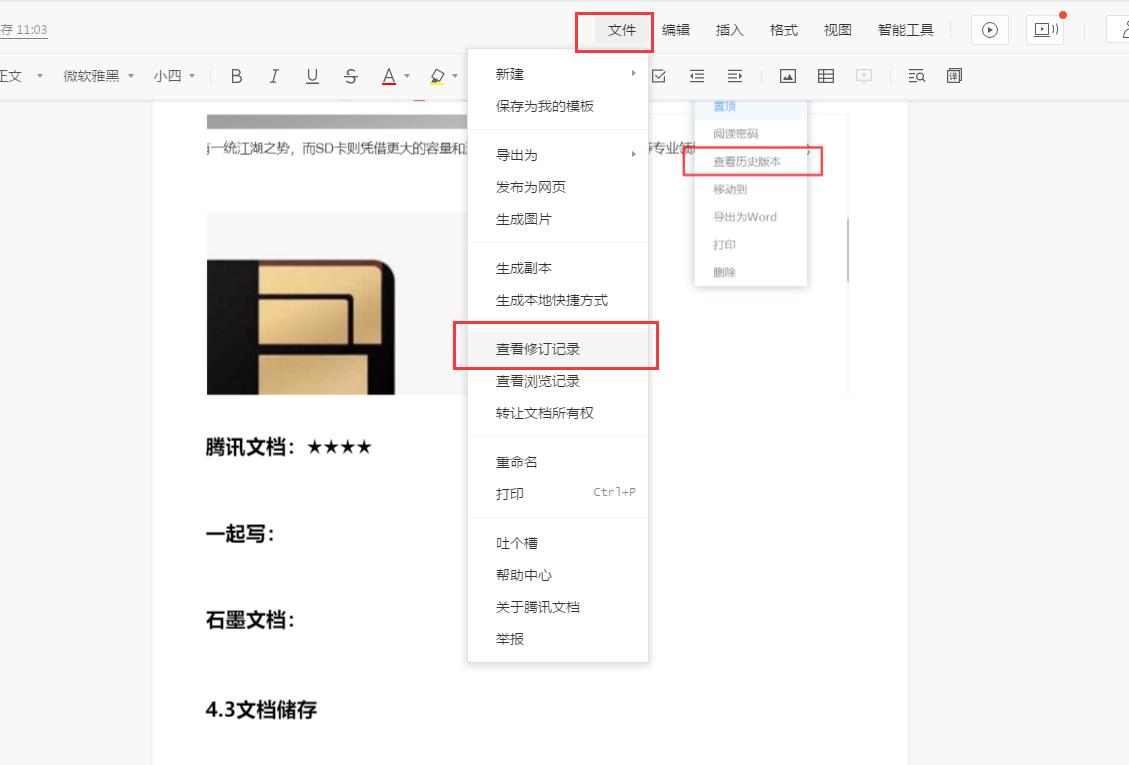Toggle bold formatting
1129x765 pixels.
pos(236,75)
